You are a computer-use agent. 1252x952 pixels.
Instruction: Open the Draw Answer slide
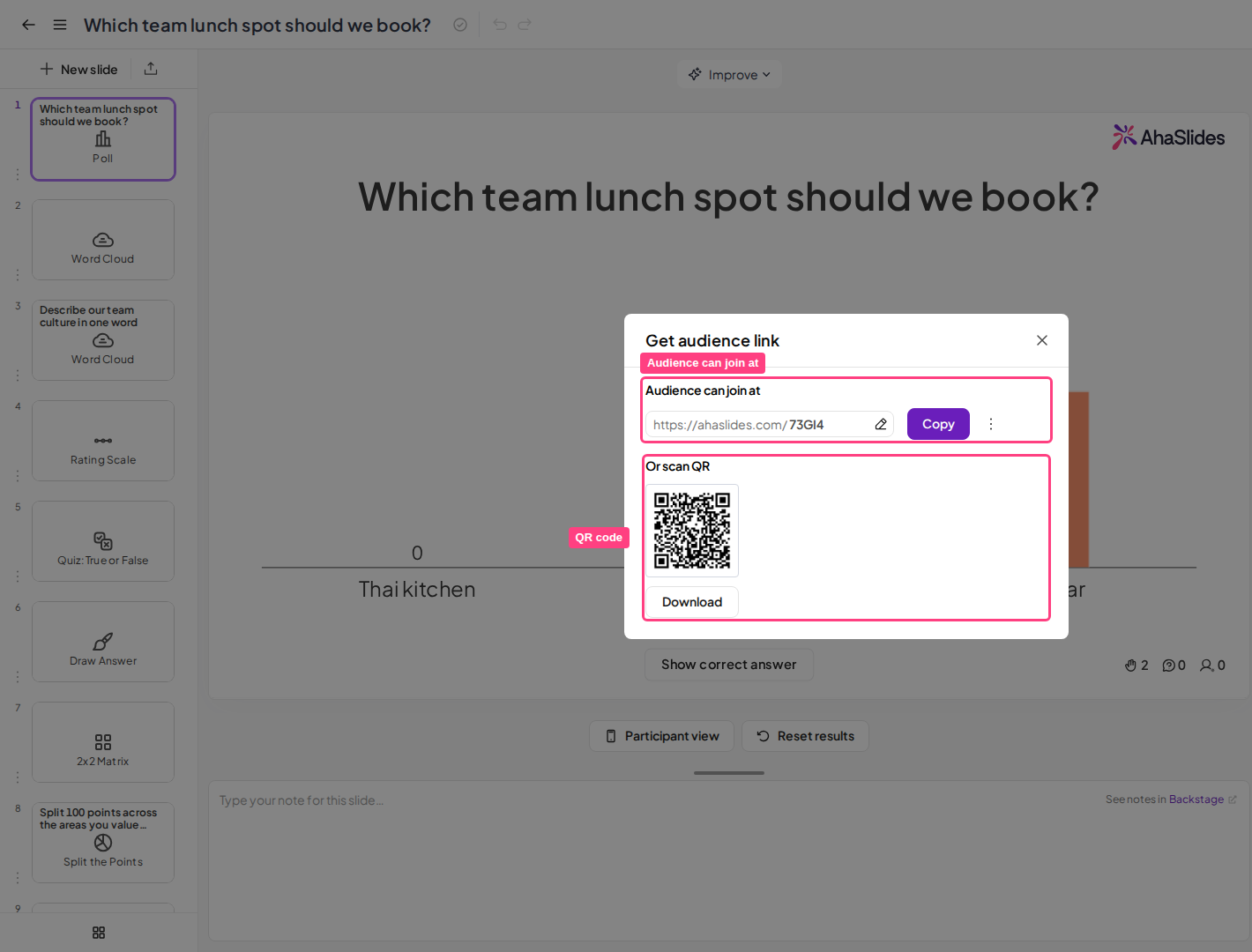pos(103,642)
